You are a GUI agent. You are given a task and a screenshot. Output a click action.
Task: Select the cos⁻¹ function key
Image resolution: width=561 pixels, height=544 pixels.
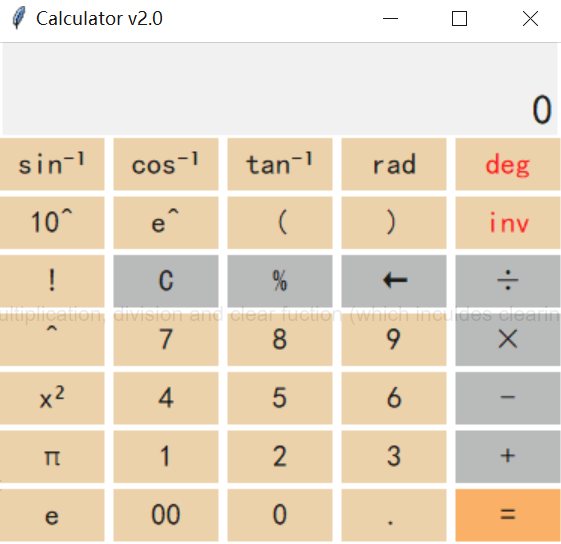[x=166, y=164]
